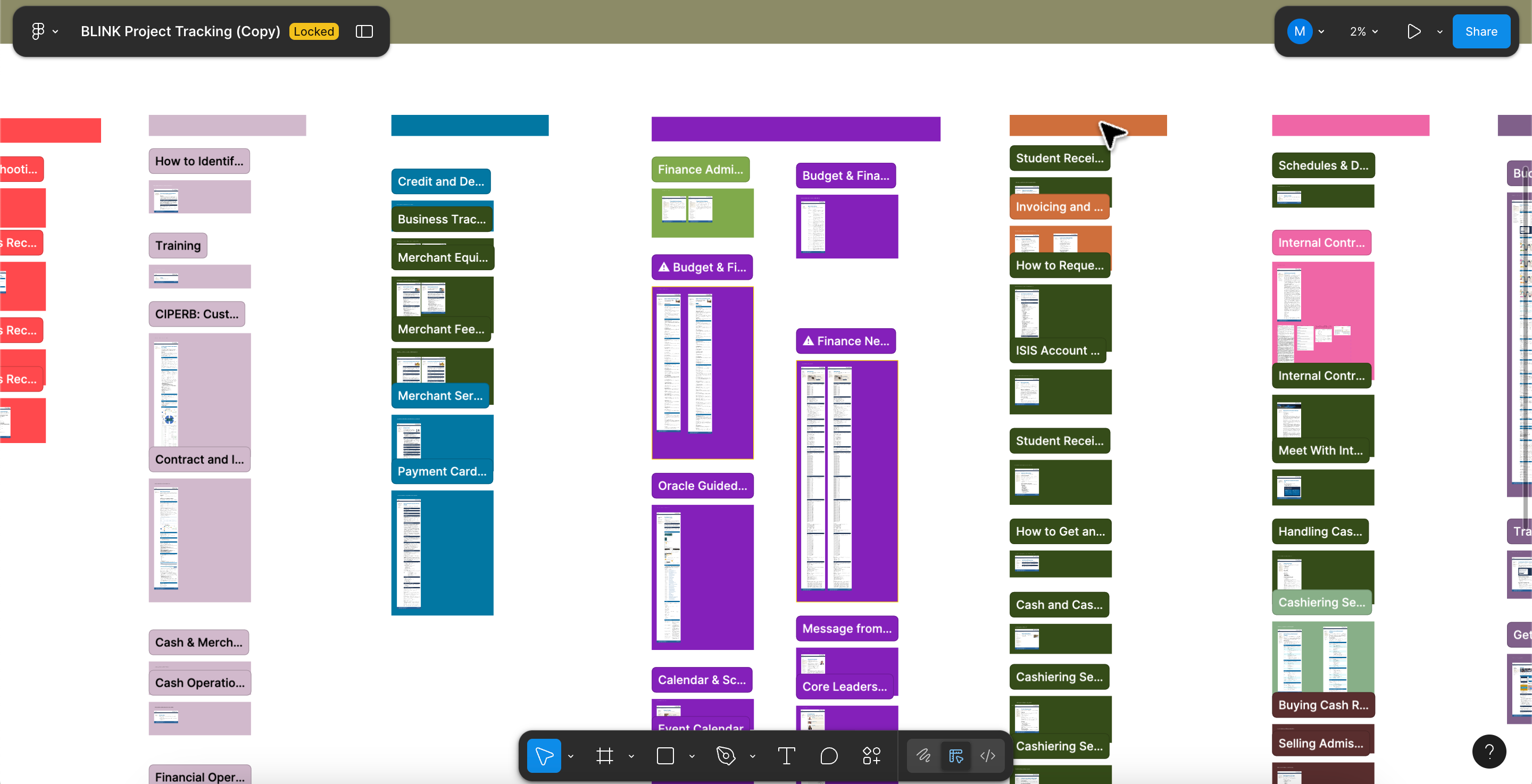1532x784 pixels.
Task: Select the Finance Ne... frame label
Action: [x=846, y=340]
